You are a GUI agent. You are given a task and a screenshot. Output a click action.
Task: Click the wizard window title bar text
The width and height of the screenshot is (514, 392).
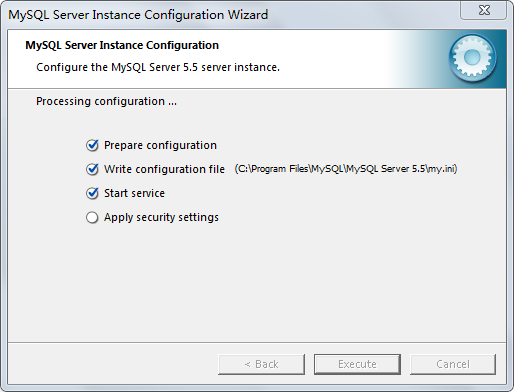138,15
